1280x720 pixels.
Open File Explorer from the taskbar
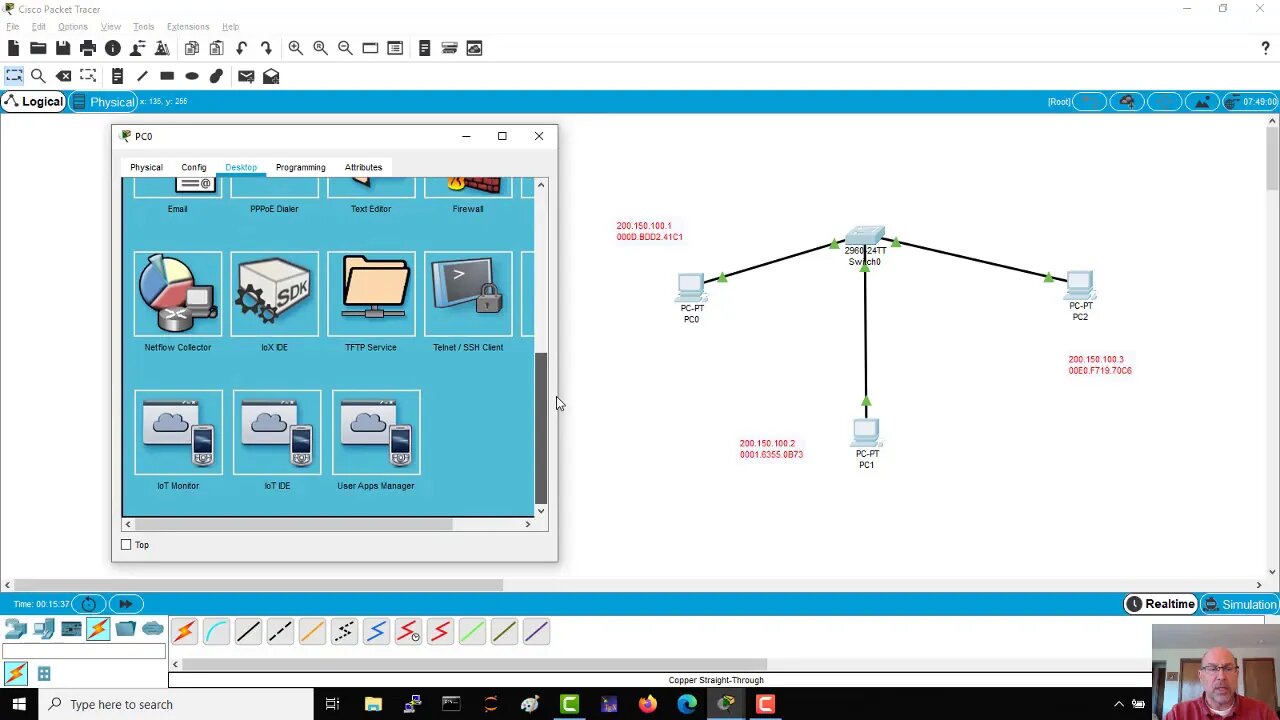pos(373,704)
